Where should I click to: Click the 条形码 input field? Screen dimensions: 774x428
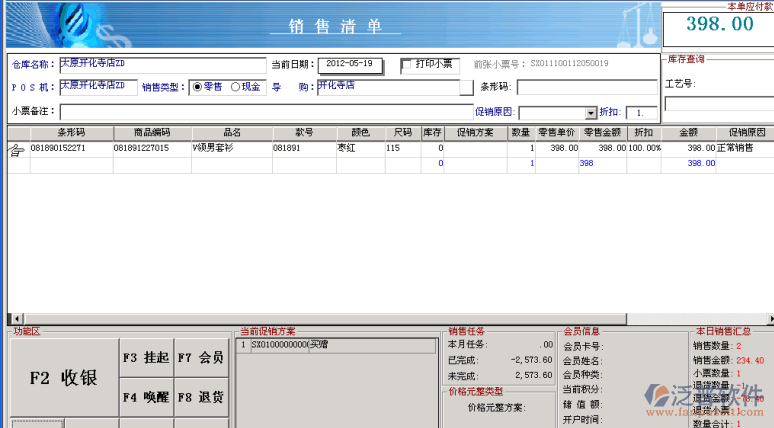(x=587, y=87)
